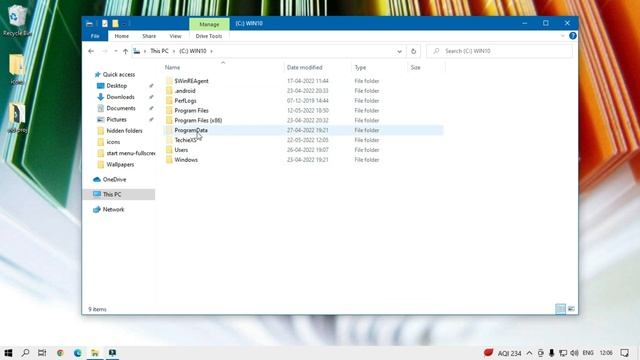Go back with the Back arrow
This screenshot has width=640, height=360.
click(91, 51)
